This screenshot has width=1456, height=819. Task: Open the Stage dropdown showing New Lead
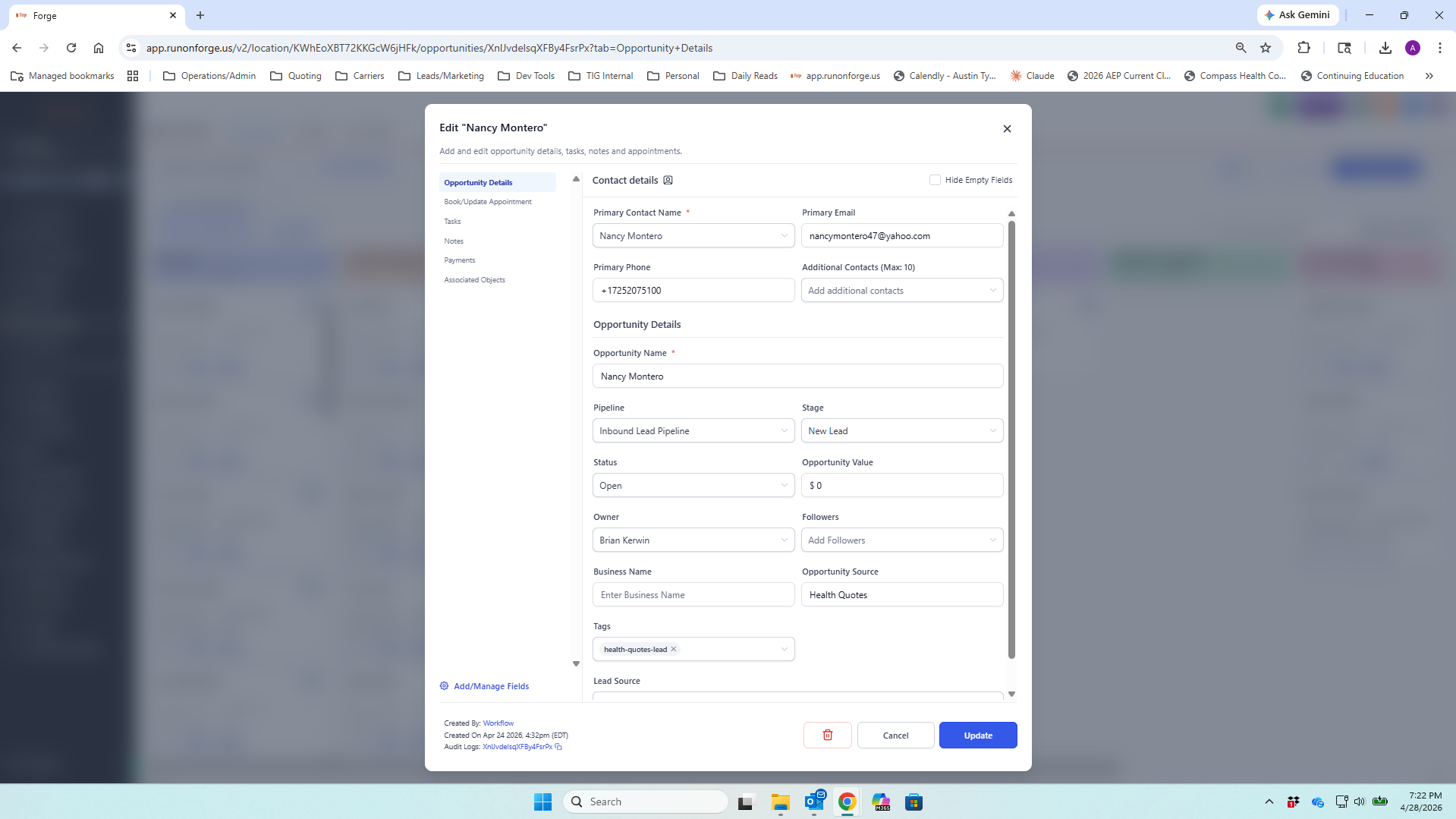(x=902, y=431)
